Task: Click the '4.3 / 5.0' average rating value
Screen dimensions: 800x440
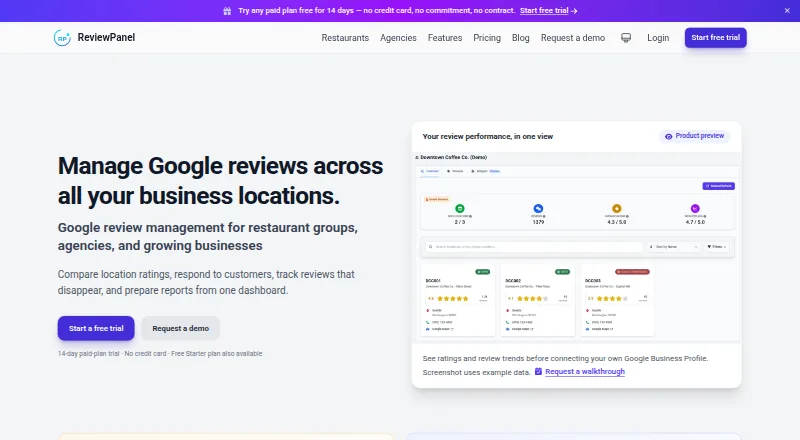Action: (617, 222)
